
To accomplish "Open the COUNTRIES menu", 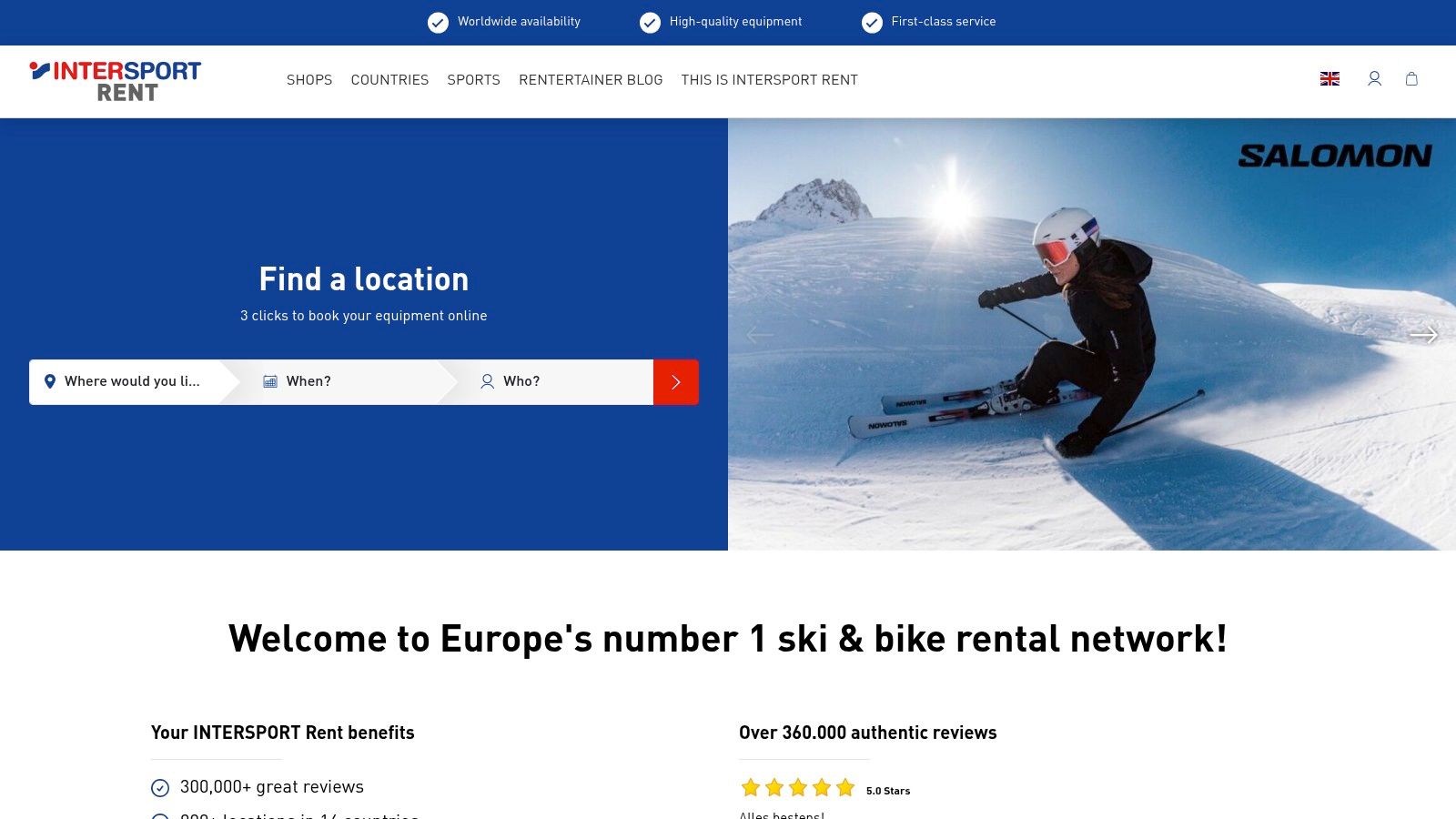I will coord(389,80).
